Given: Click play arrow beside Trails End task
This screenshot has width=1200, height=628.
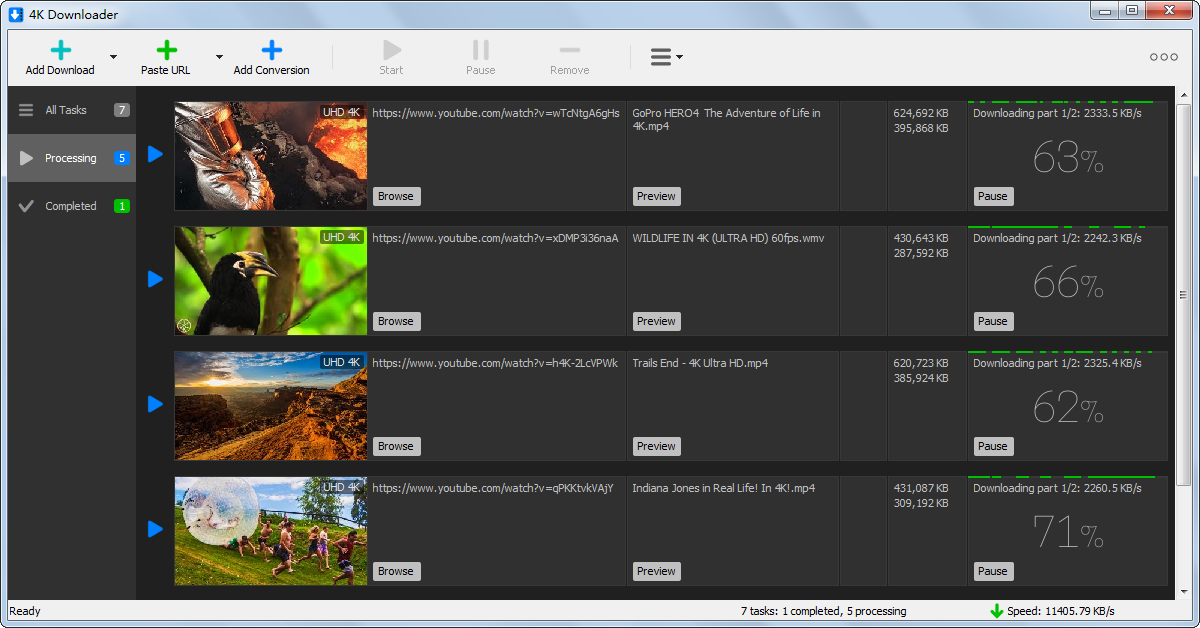Looking at the screenshot, I should (155, 404).
